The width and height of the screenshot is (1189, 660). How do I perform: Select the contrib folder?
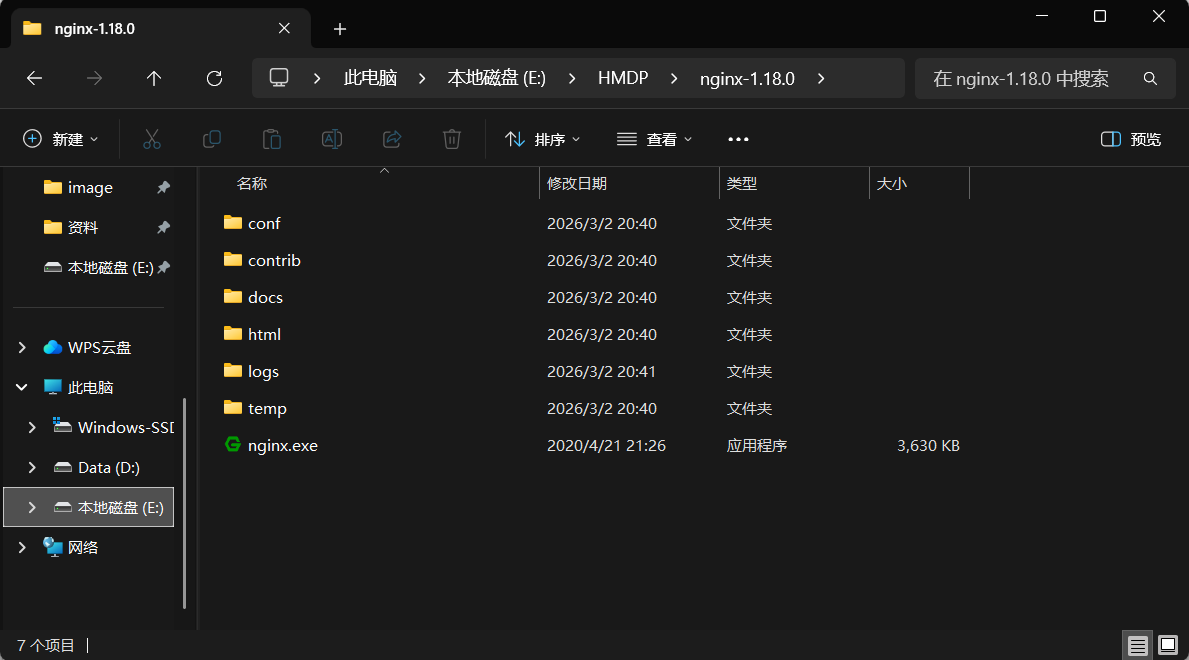click(x=275, y=260)
